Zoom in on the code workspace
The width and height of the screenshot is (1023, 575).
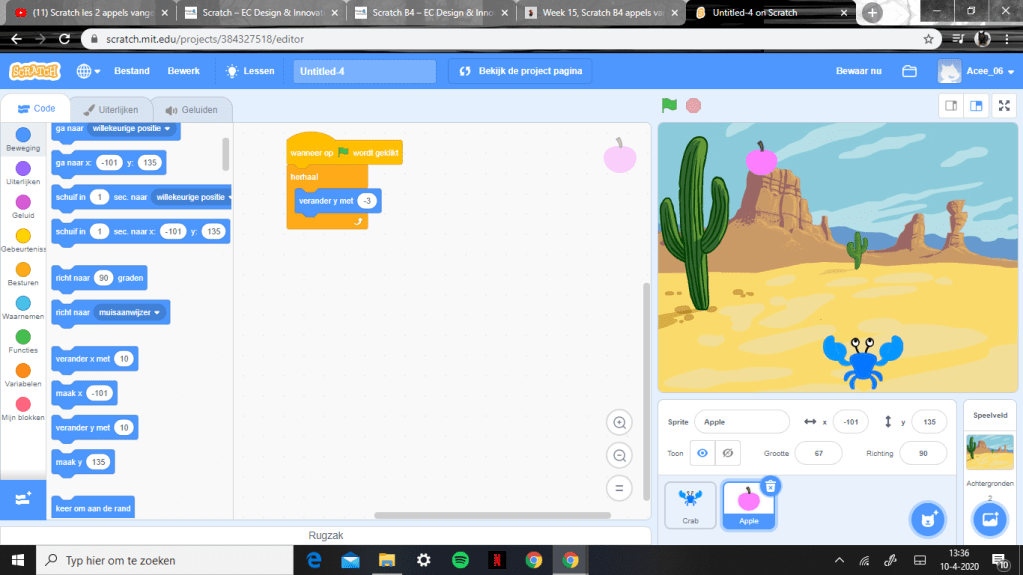619,423
